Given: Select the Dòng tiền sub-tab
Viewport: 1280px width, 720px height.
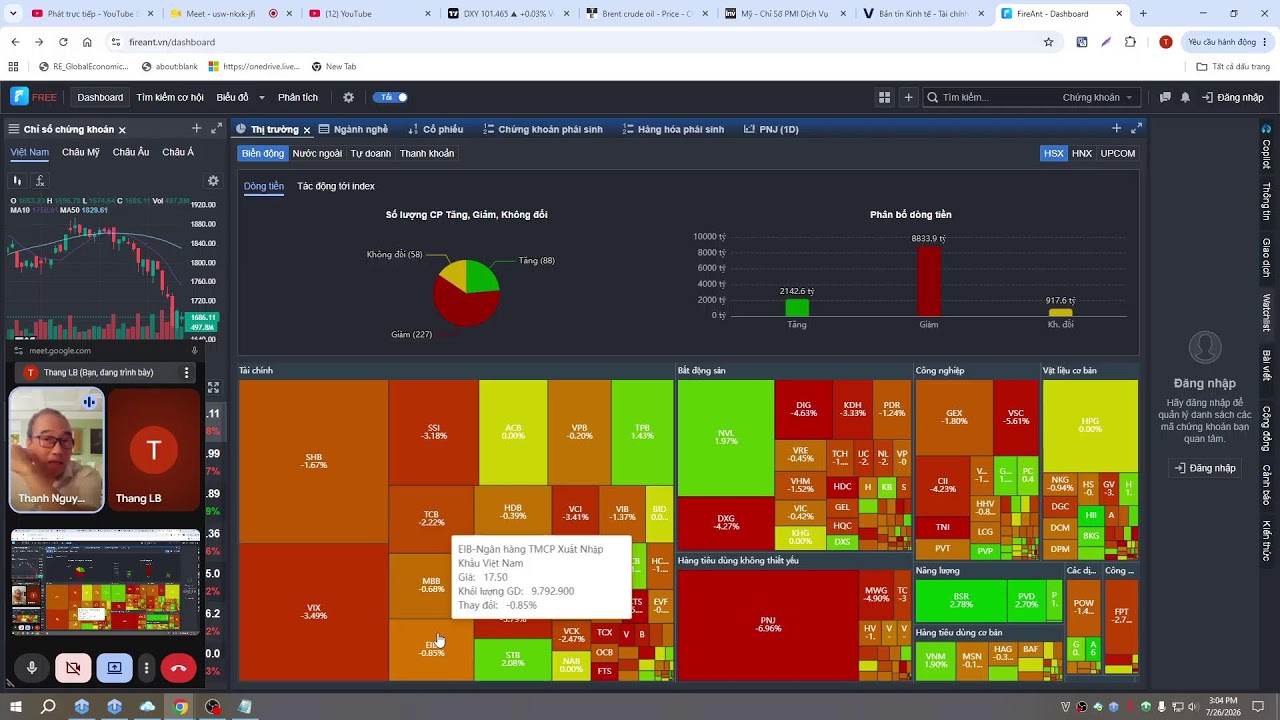Looking at the screenshot, I should tap(264, 186).
